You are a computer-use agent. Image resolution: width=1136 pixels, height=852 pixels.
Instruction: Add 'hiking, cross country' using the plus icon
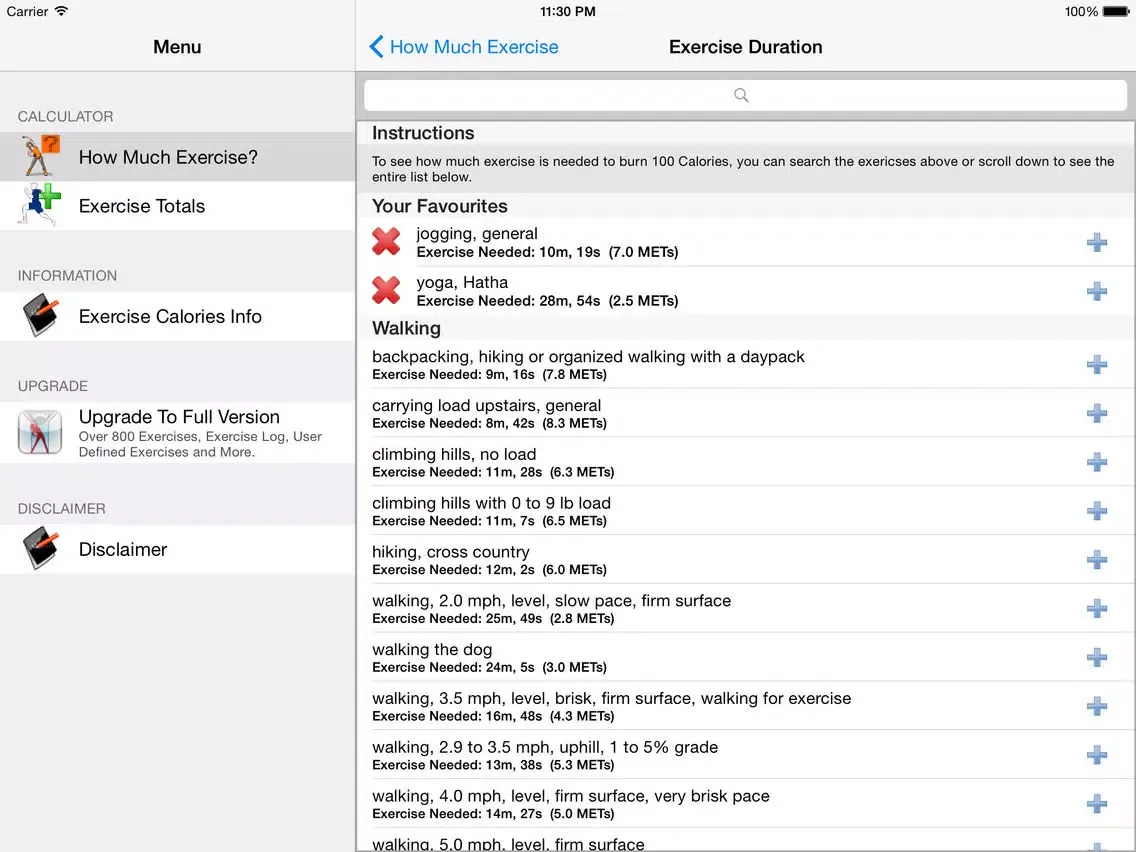[1097, 559]
